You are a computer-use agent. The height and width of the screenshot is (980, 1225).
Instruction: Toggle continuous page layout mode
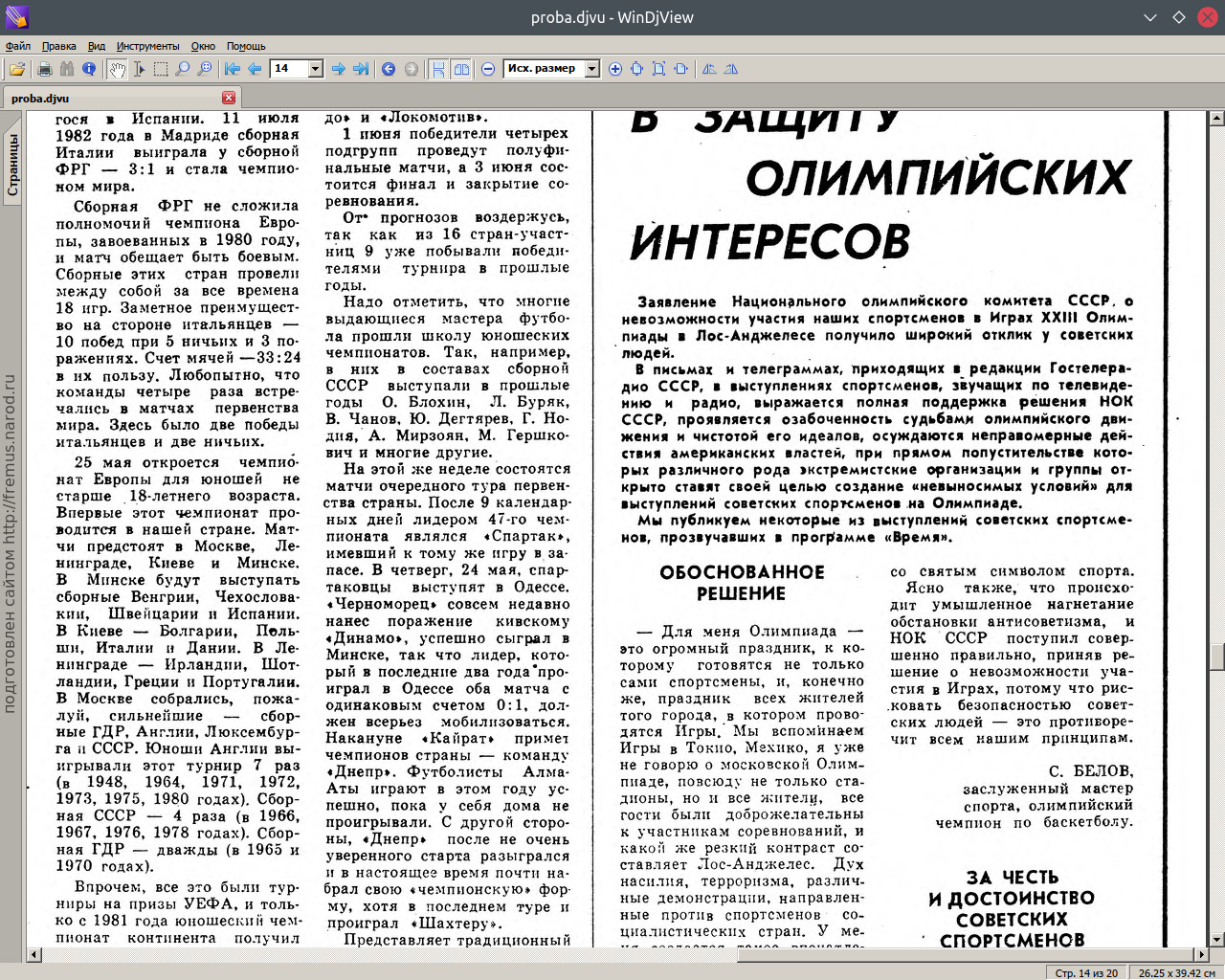tap(438, 69)
